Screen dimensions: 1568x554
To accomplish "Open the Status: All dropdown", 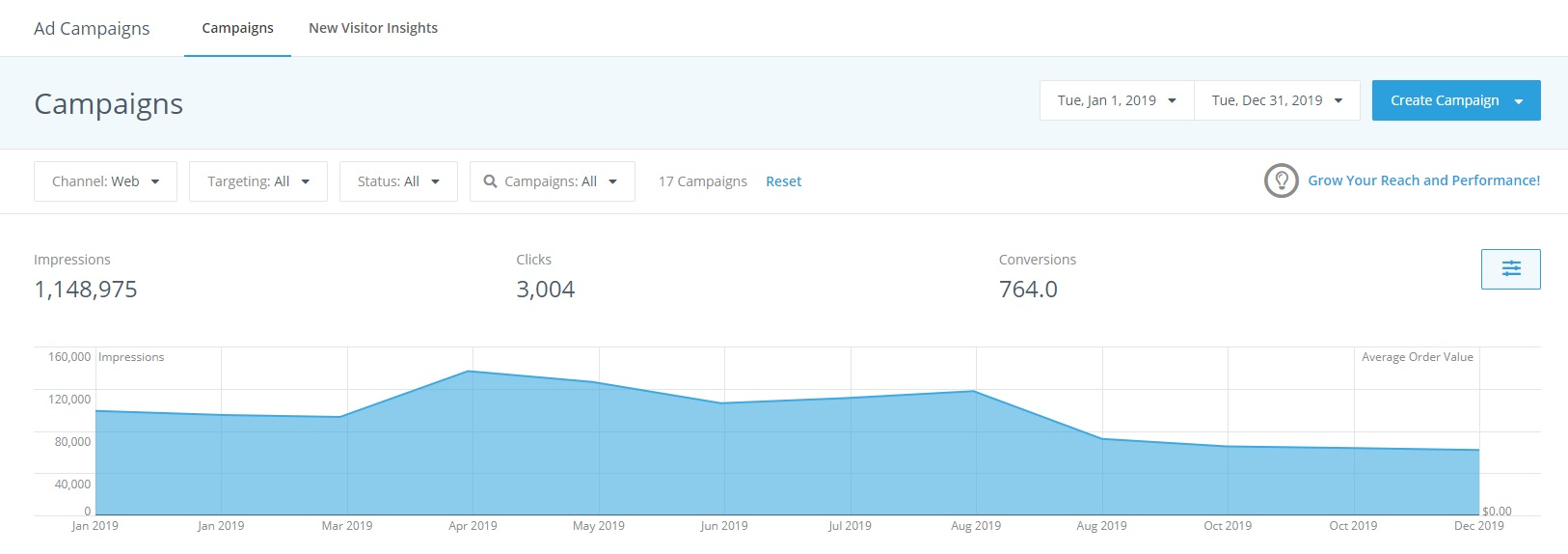I will pyautogui.click(x=398, y=181).
